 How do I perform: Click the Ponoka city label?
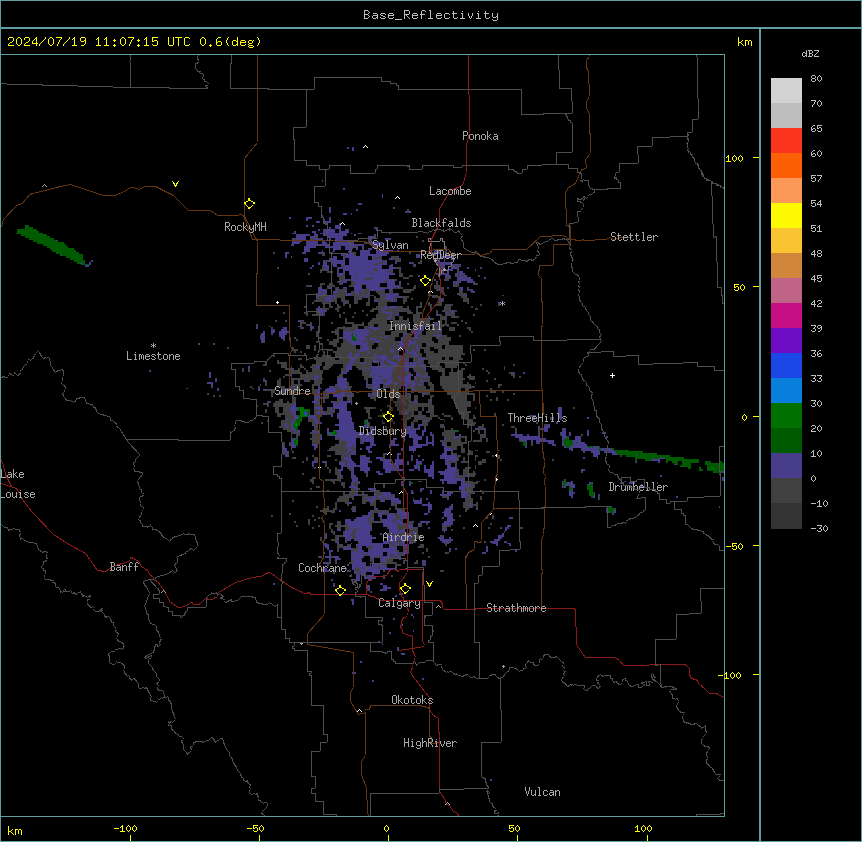click(480, 136)
